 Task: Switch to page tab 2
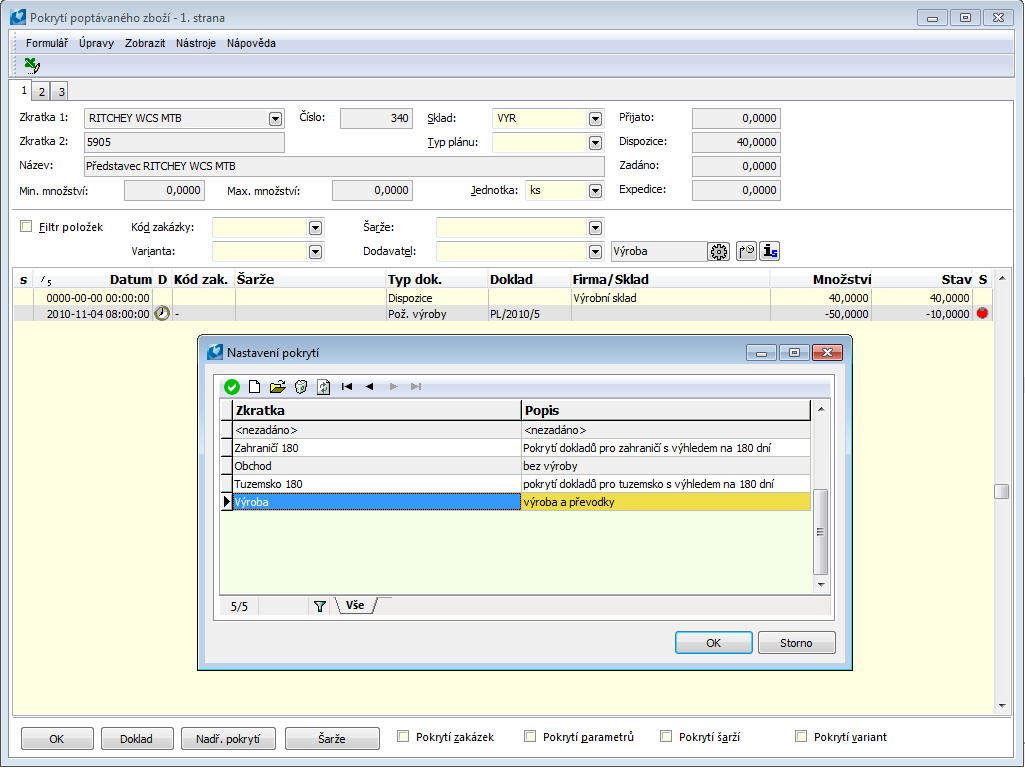click(x=41, y=92)
